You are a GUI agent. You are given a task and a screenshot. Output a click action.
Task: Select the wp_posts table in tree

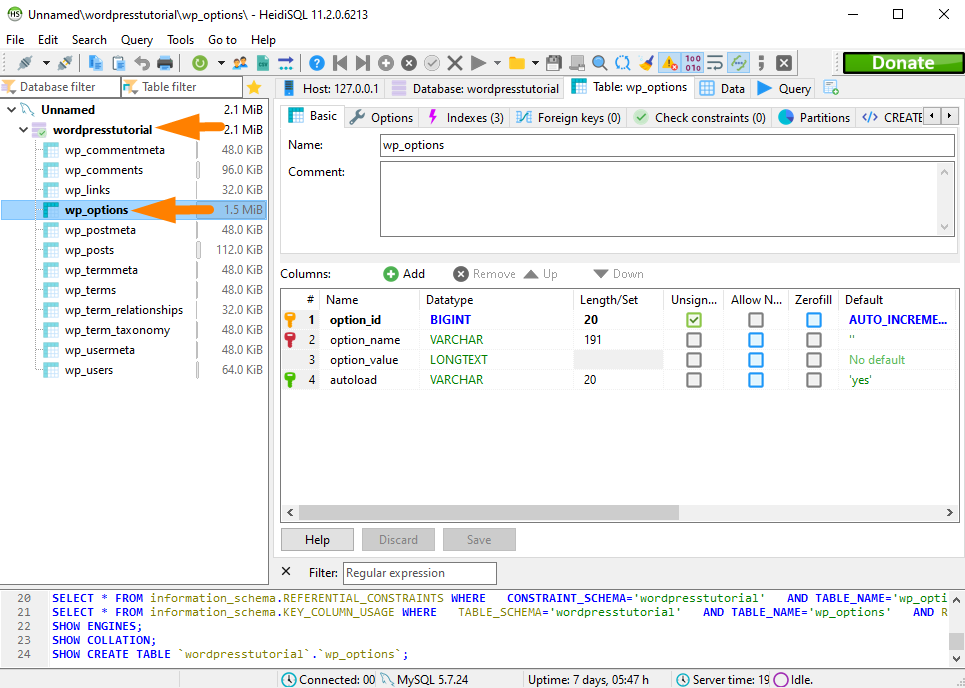point(89,250)
